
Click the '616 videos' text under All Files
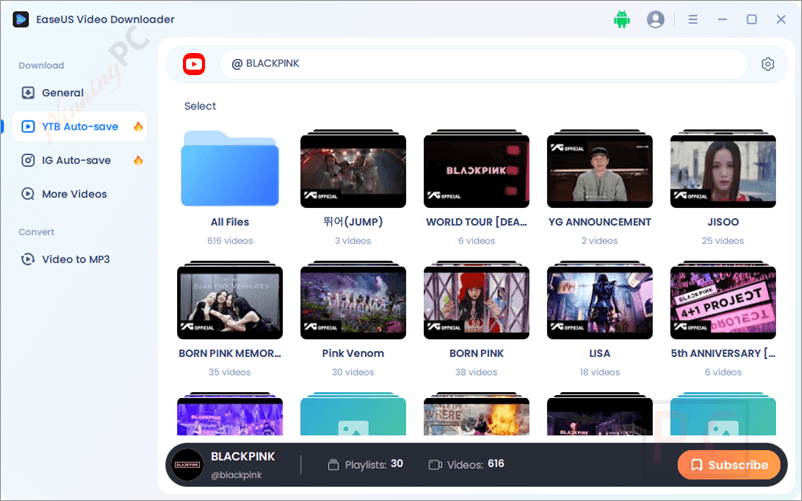tap(230, 241)
